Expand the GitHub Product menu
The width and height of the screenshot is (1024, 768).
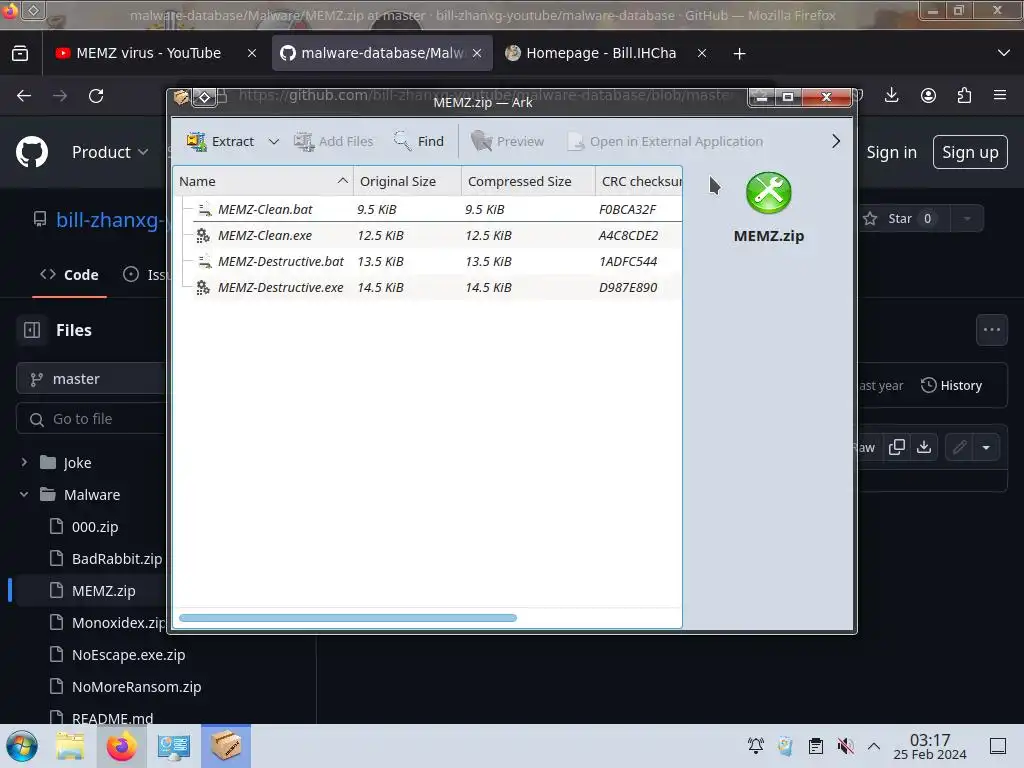click(x=110, y=152)
